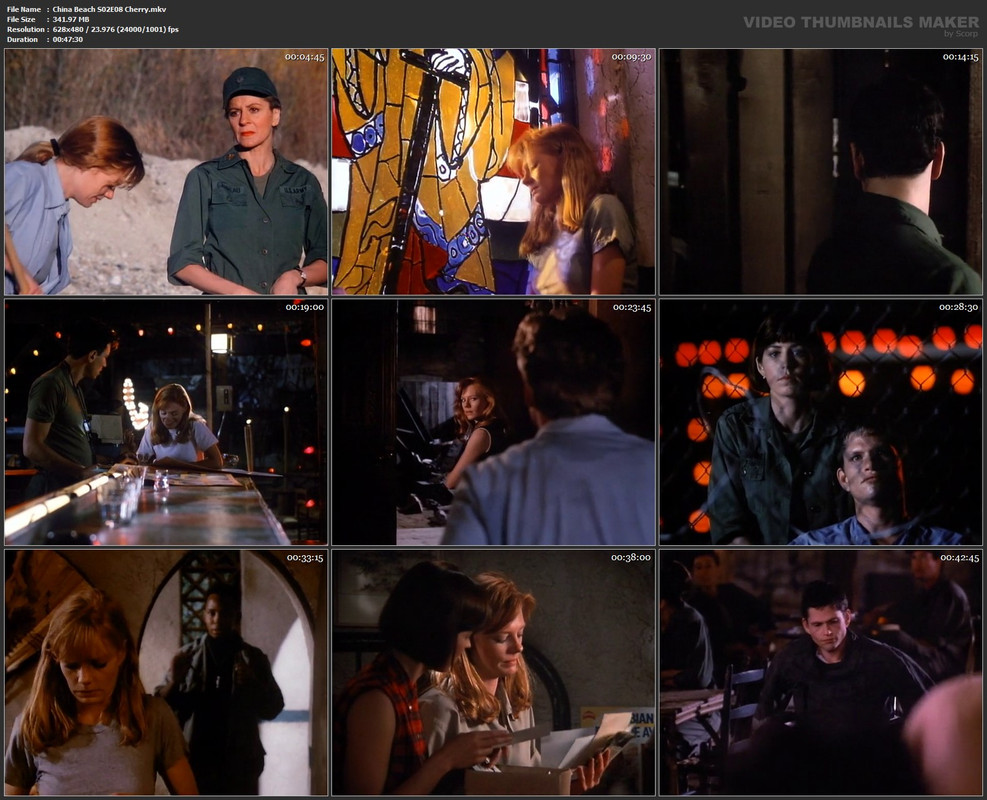
Task: Click the 'Duration' label
Action: 23,40
